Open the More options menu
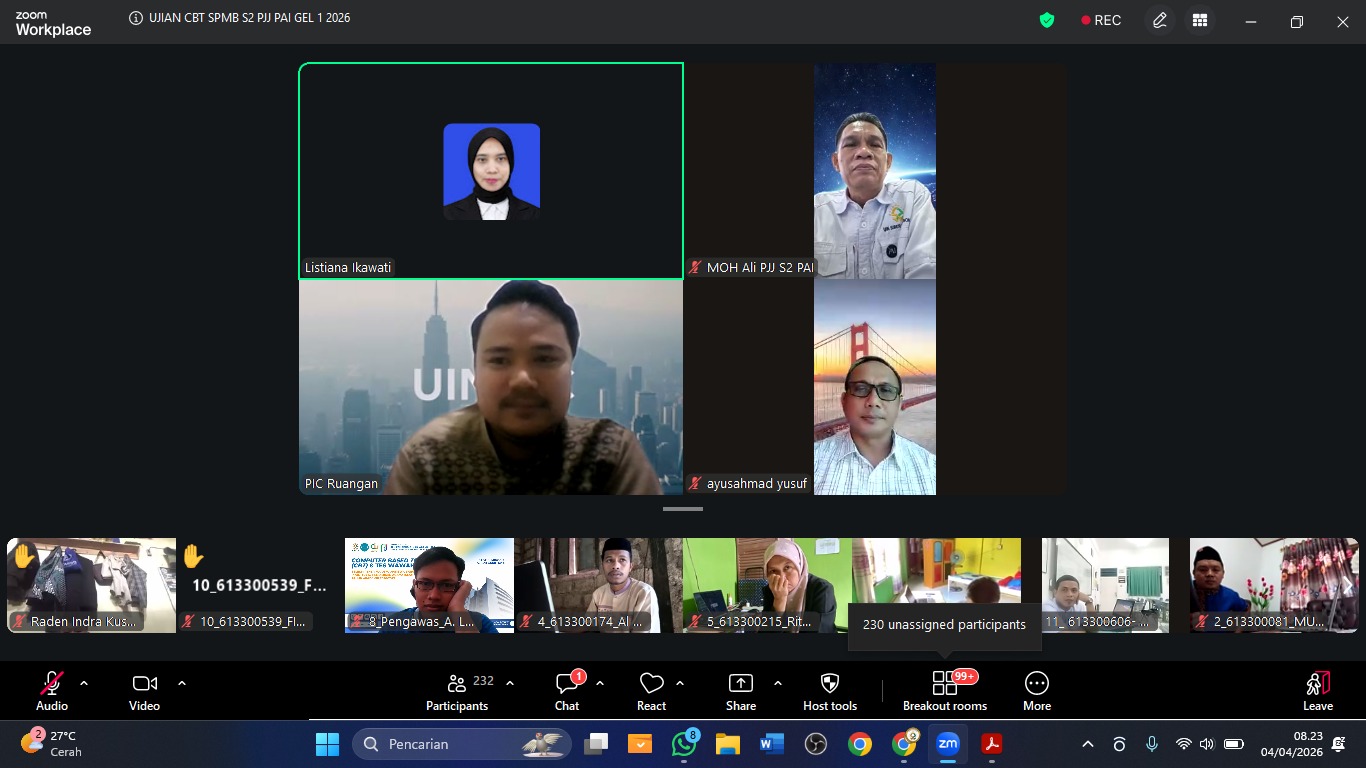Image resolution: width=1366 pixels, height=768 pixels. click(1036, 691)
